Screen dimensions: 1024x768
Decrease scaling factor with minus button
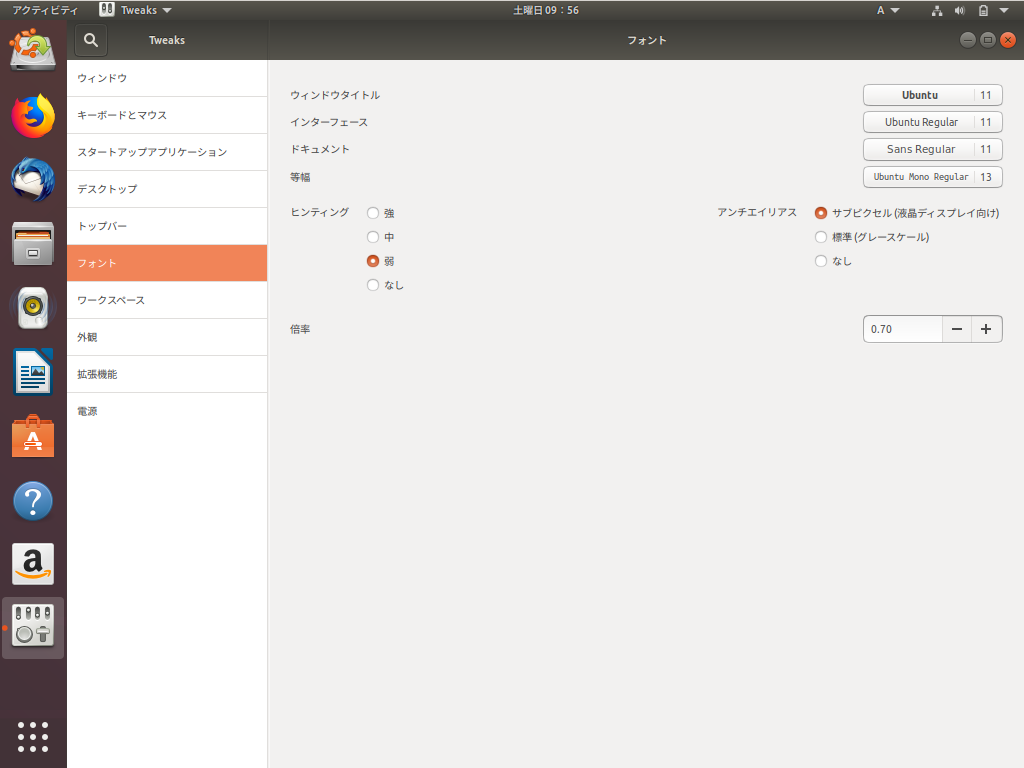[957, 329]
